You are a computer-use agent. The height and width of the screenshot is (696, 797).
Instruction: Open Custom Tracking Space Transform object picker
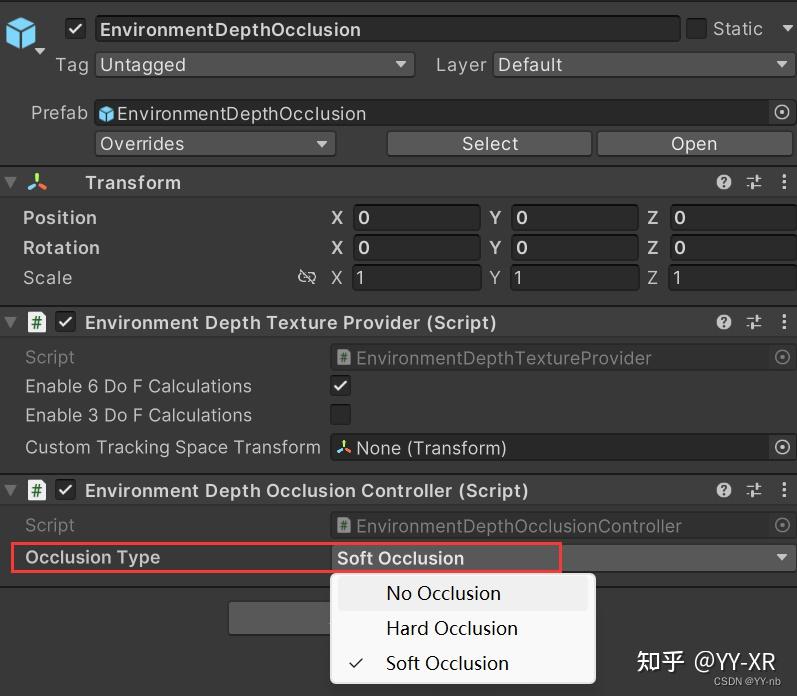(x=782, y=447)
